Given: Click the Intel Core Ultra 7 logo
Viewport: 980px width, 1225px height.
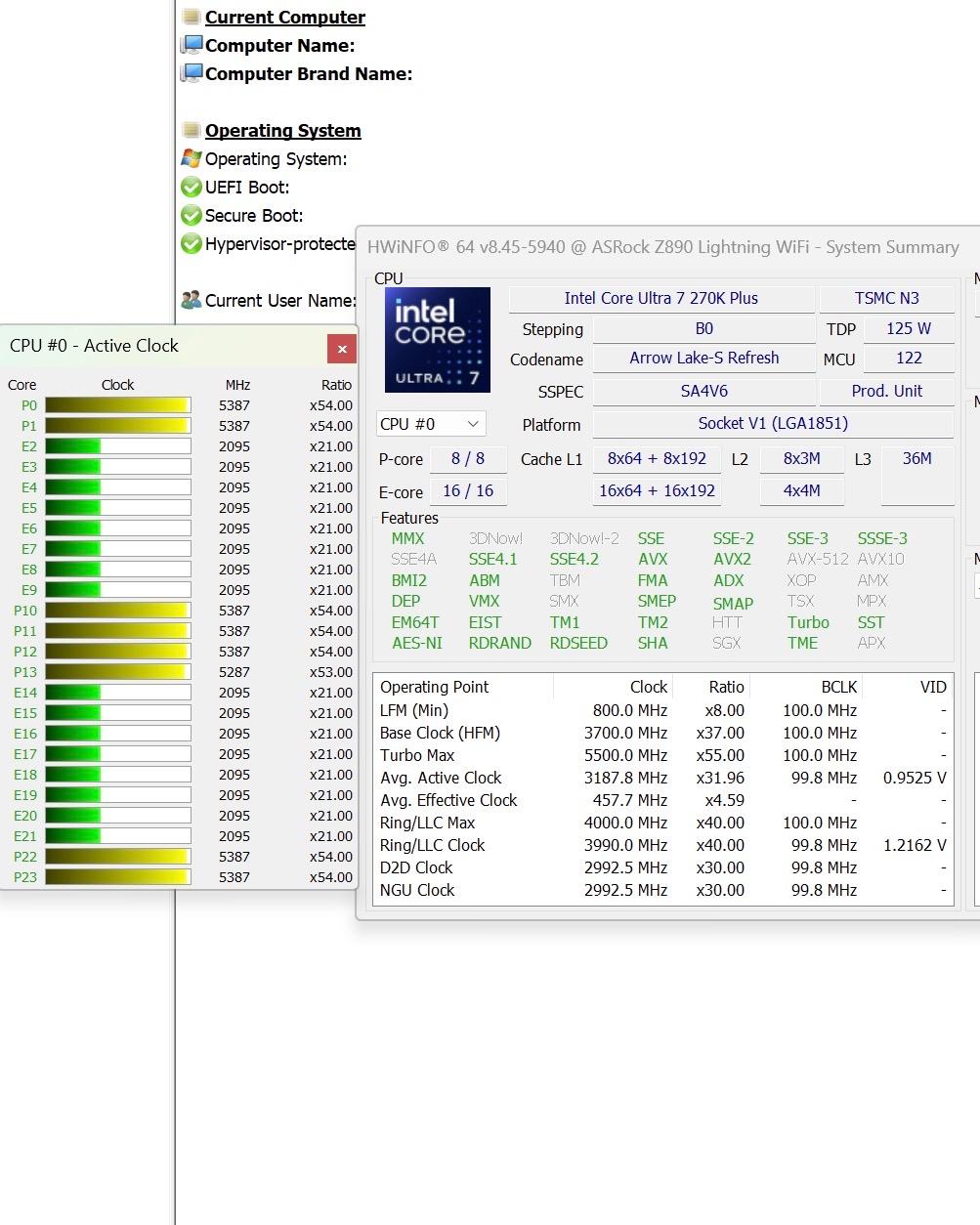Looking at the screenshot, I should pyautogui.click(x=437, y=340).
